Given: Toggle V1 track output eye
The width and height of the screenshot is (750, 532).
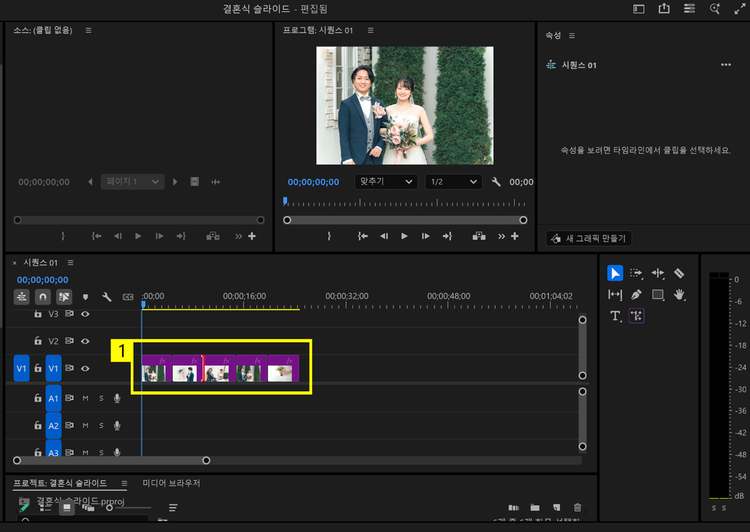Looking at the screenshot, I should point(85,368).
